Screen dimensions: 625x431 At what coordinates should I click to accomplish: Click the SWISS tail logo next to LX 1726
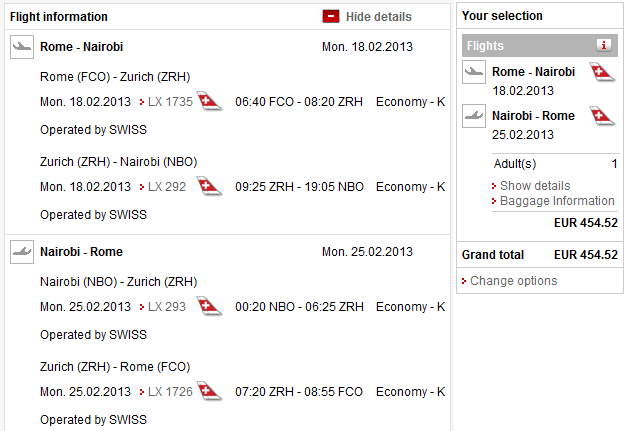209,392
